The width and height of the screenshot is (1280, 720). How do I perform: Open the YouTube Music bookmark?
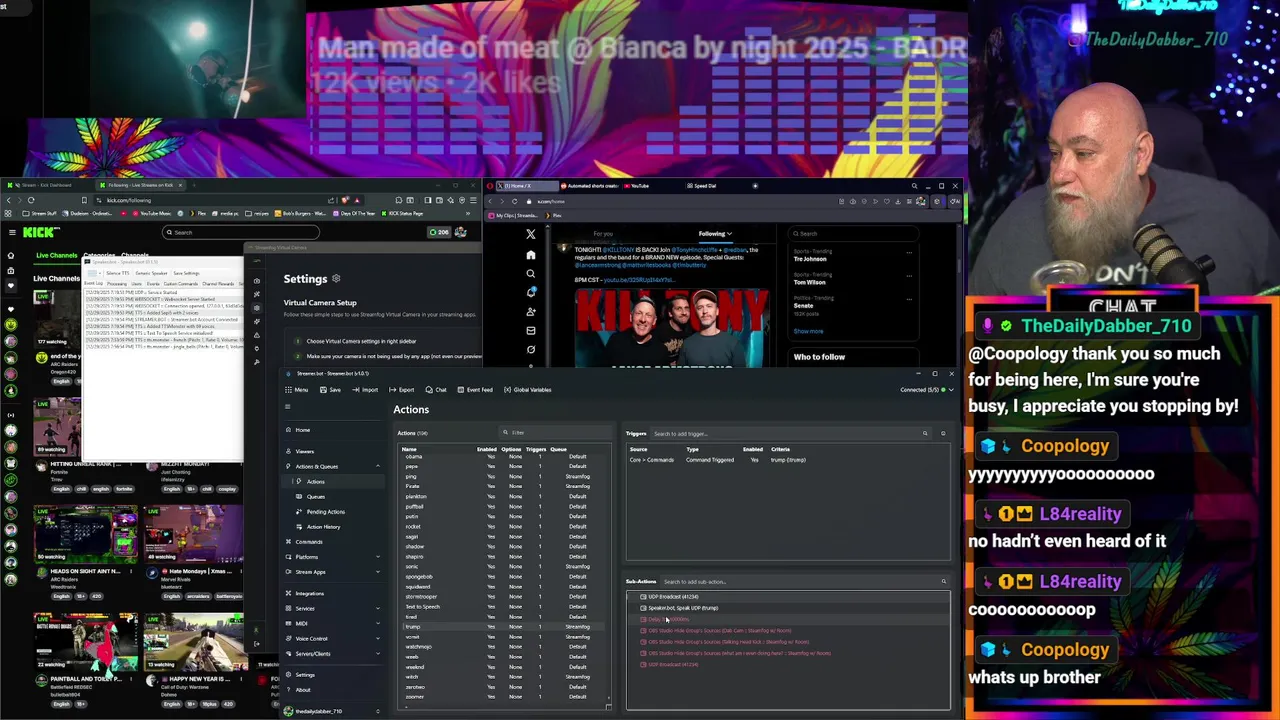152,213
